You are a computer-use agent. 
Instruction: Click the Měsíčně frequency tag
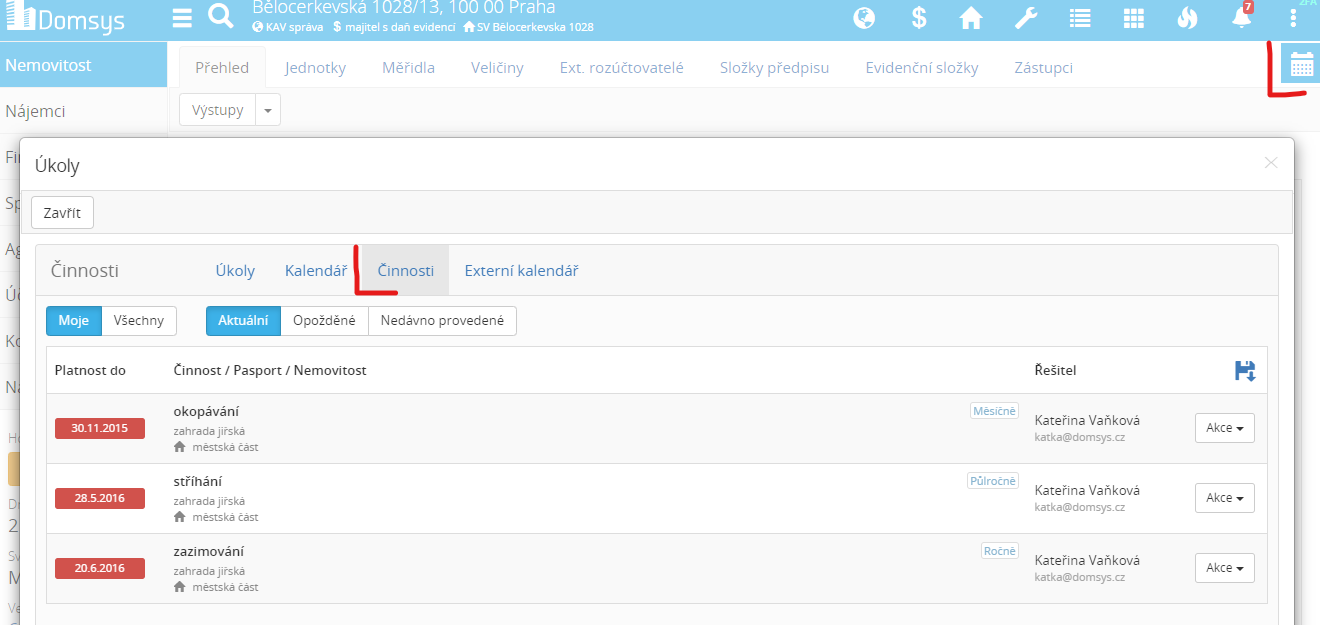994,411
